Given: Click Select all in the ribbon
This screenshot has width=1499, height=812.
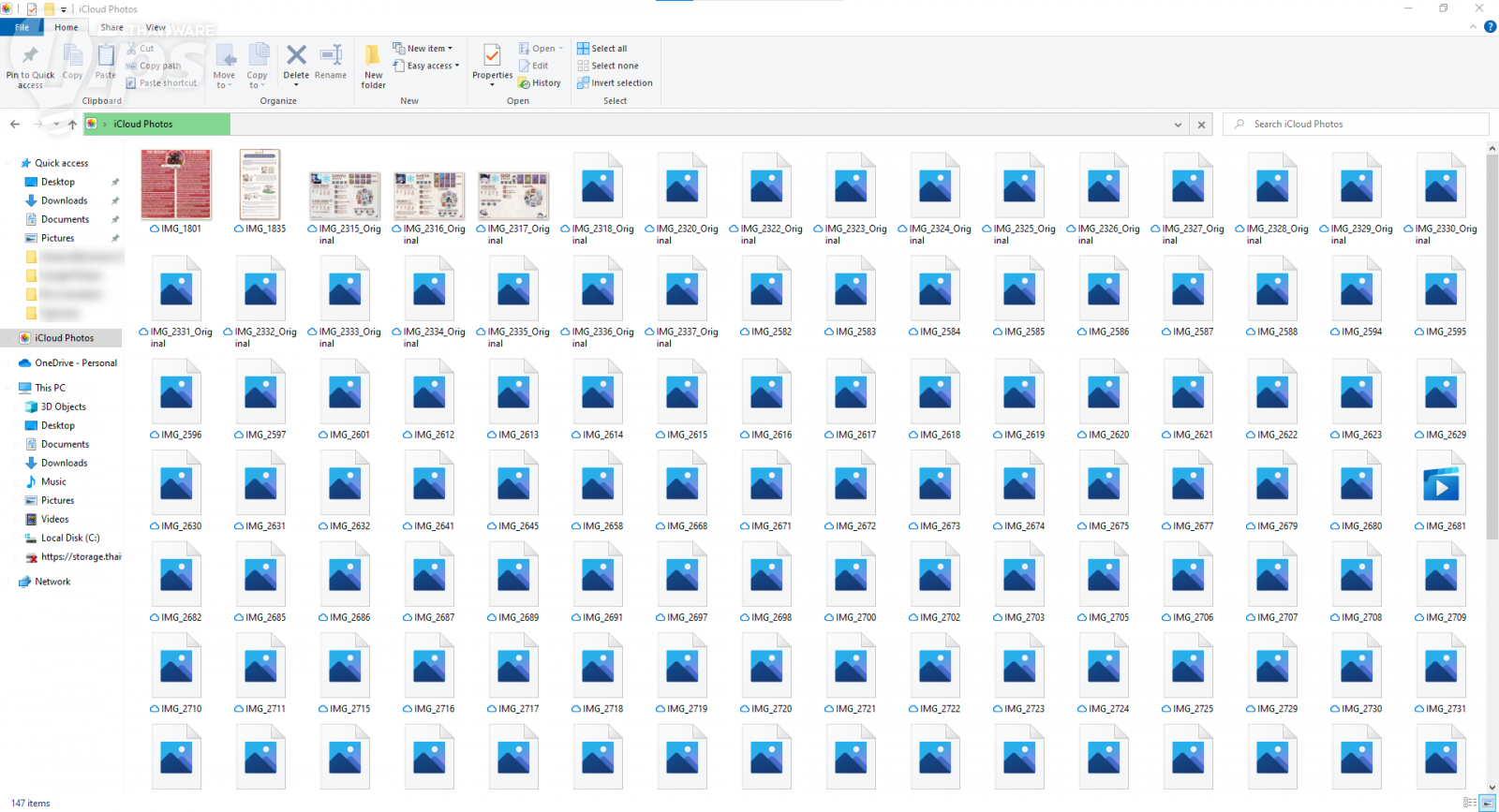Looking at the screenshot, I should 602,49.
